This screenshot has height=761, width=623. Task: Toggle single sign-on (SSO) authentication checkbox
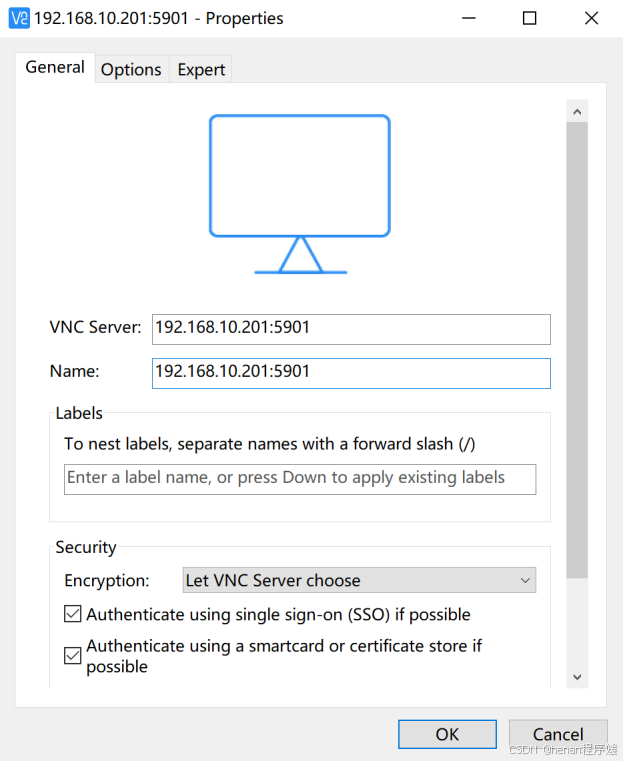point(73,614)
